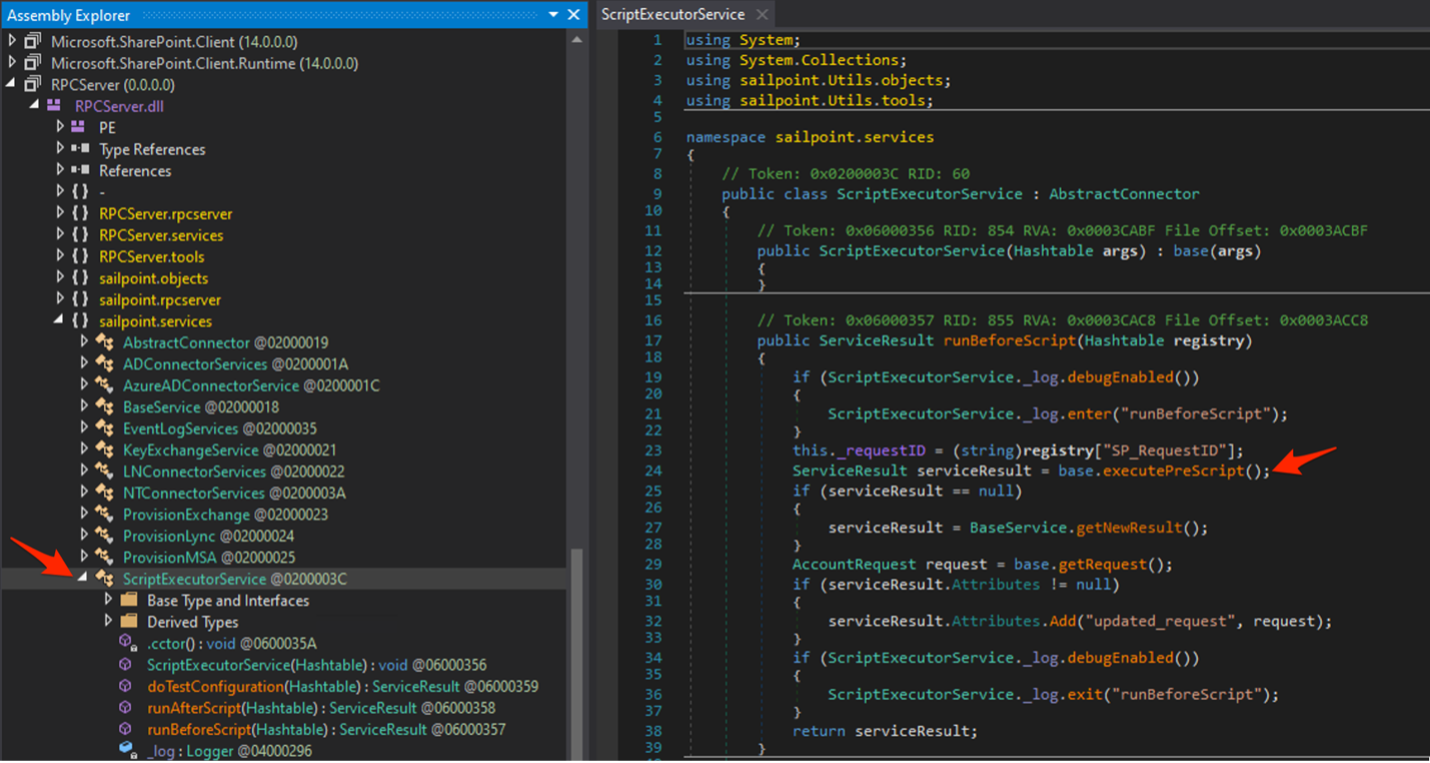Expand Microsoft.SharePoint.Client.Runtime assembly node
The width and height of the screenshot is (1430, 763).
coord(12,63)
